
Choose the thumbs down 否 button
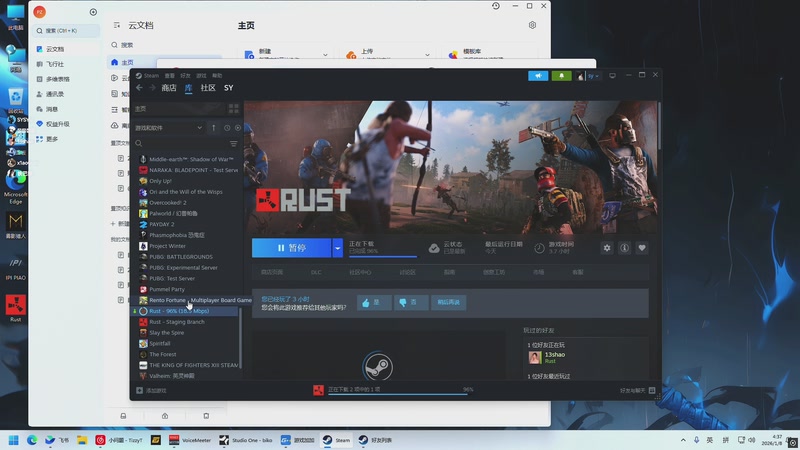tap(411, 303)
